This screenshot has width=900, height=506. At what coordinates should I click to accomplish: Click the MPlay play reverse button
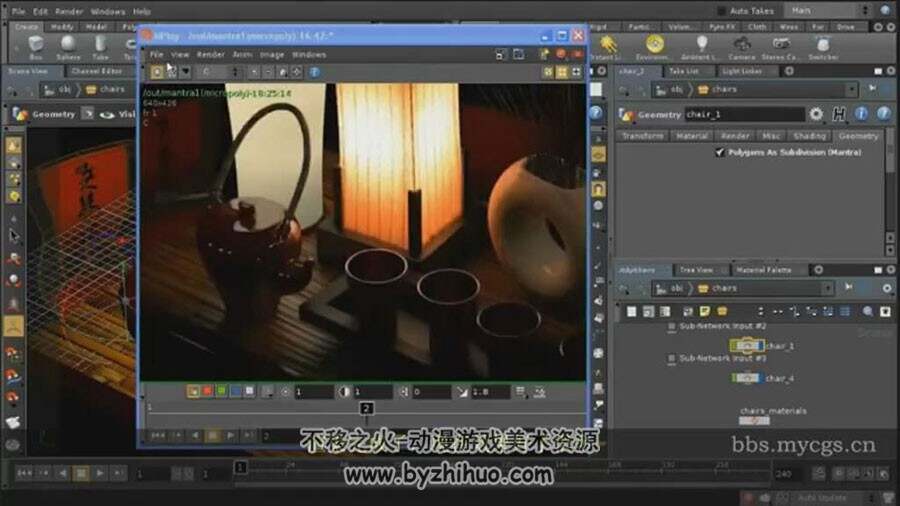pos(195,436)
